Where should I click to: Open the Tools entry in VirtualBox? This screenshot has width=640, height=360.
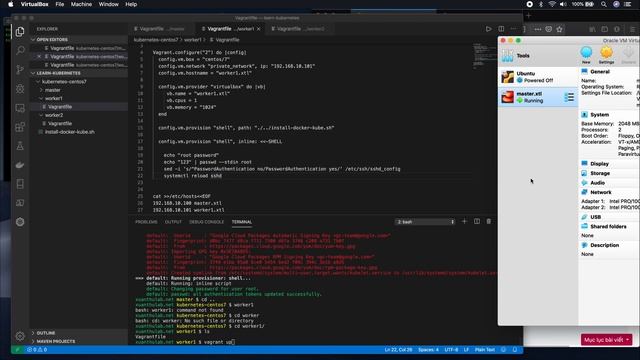click(x=538, y=56)
